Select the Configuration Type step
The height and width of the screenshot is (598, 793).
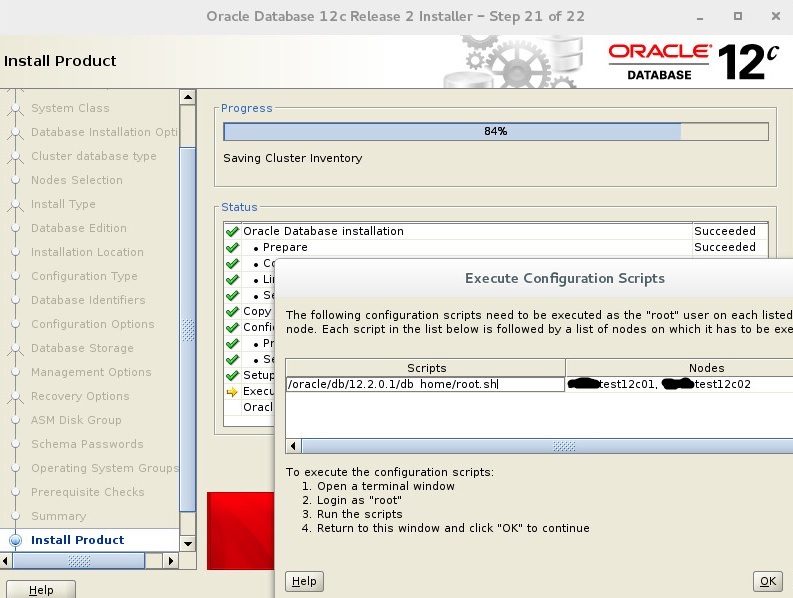click(x=84, y=276)
